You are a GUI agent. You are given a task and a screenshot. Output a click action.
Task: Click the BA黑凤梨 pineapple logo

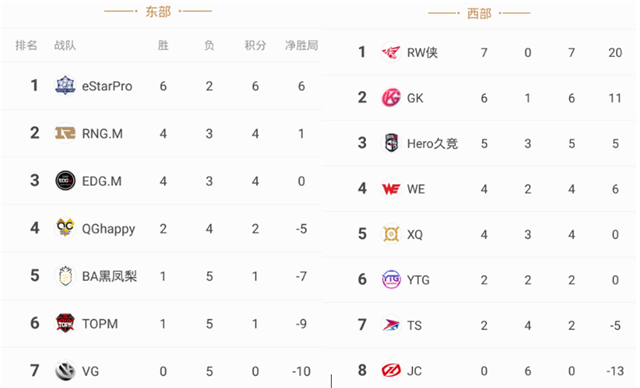point(65,276)
